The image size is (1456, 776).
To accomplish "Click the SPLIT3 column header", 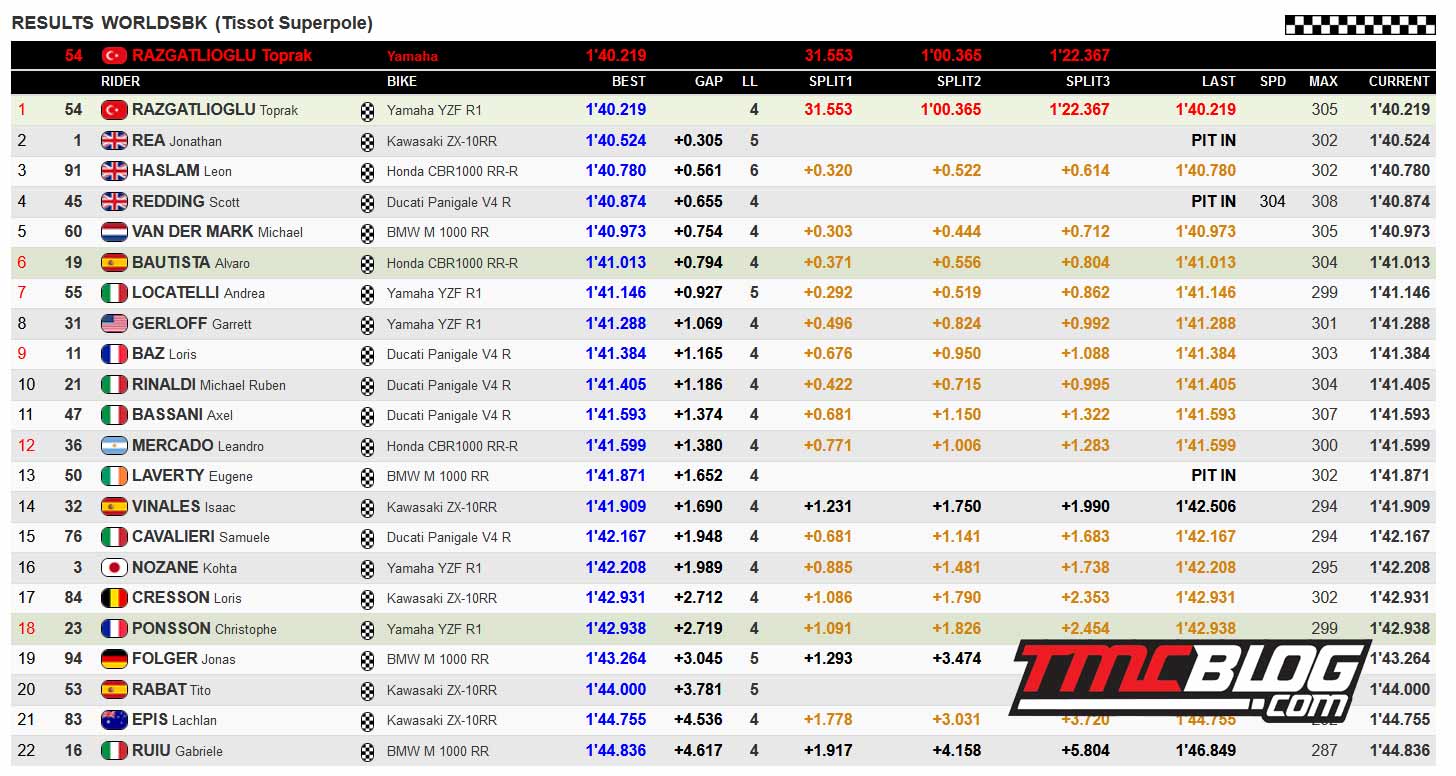I will (1088, 81).
